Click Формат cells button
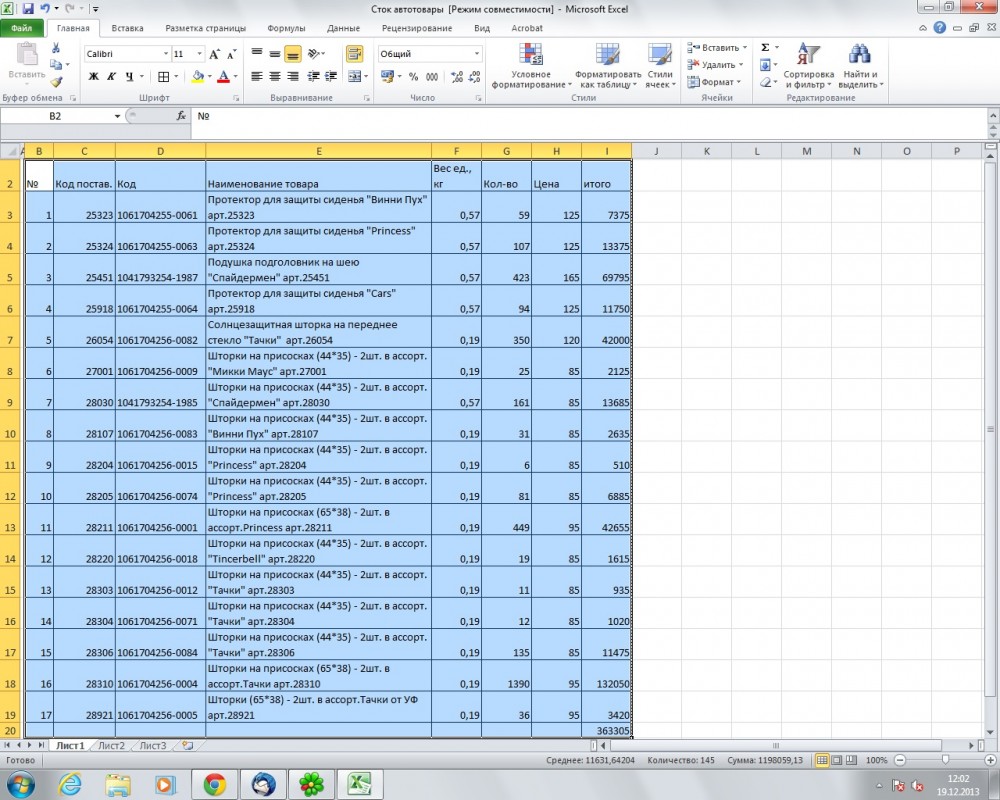 (714, 82)
